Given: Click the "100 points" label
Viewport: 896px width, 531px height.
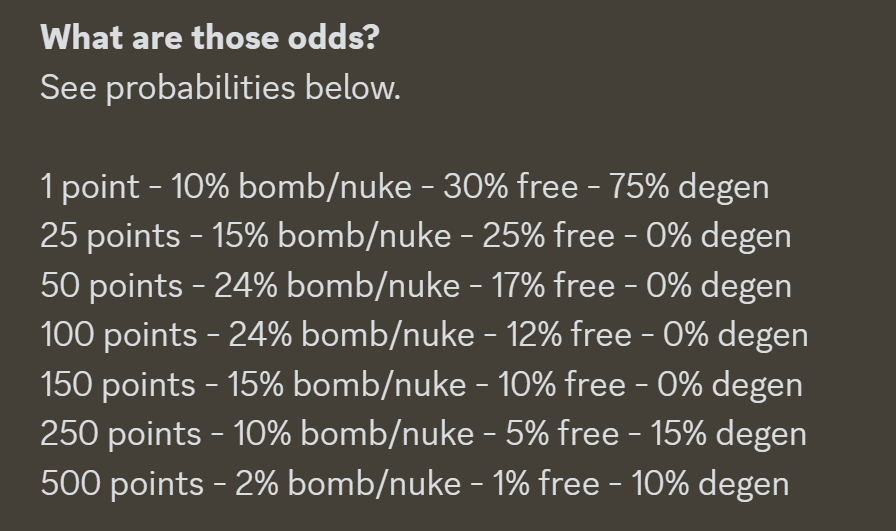Looking at the screenshot, I should click(119, 335).
